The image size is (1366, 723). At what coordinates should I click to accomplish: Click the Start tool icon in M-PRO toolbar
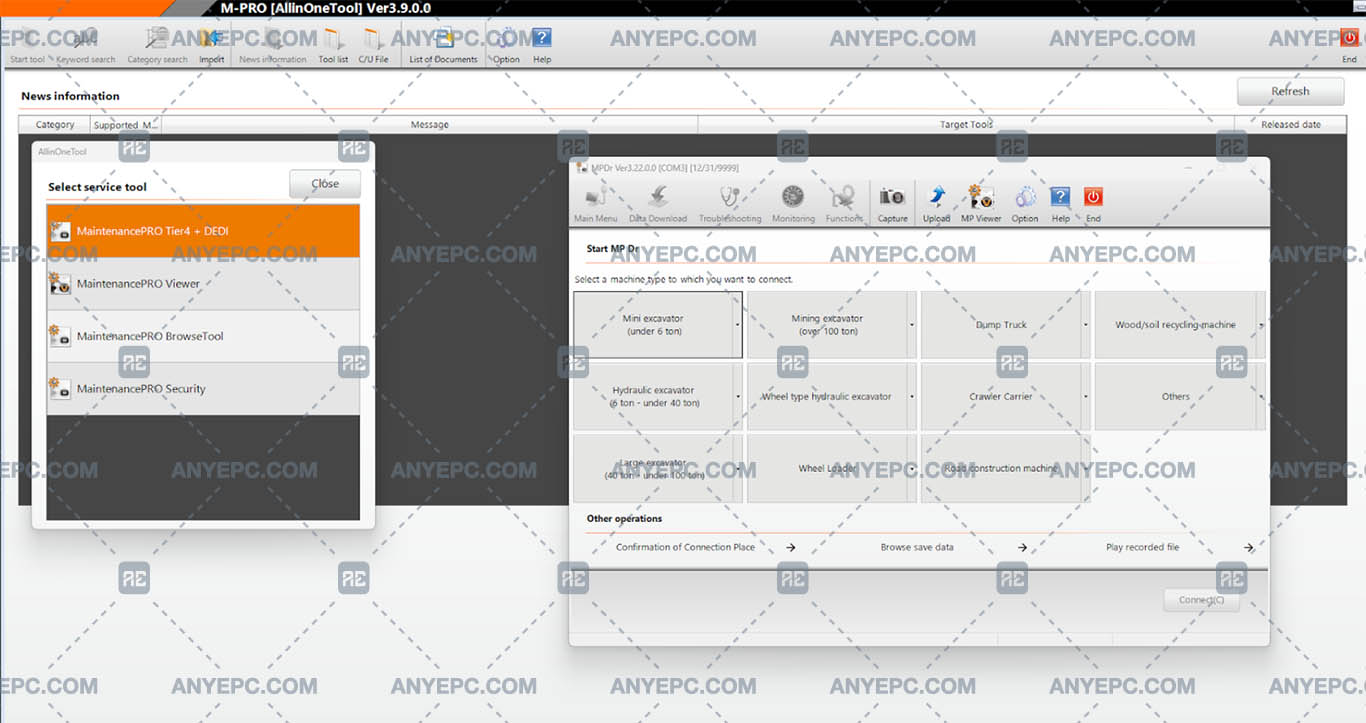[x=27, y=46]
